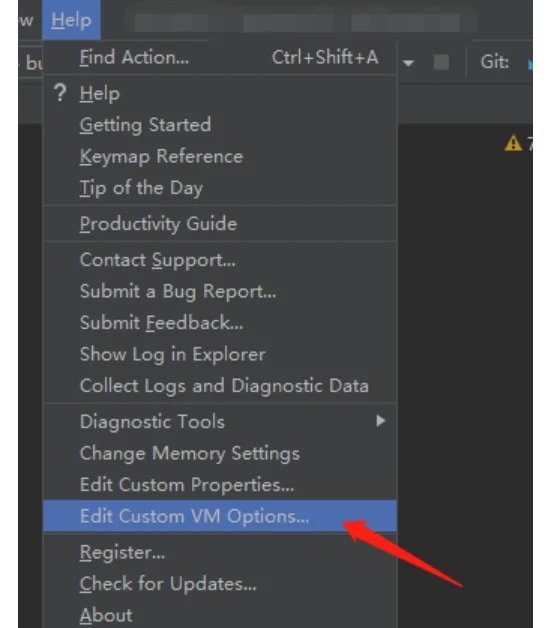The height and width of the screenshot is (628, 553).
Task: Show Tip of the Day
Action: [x=220, y=188]
